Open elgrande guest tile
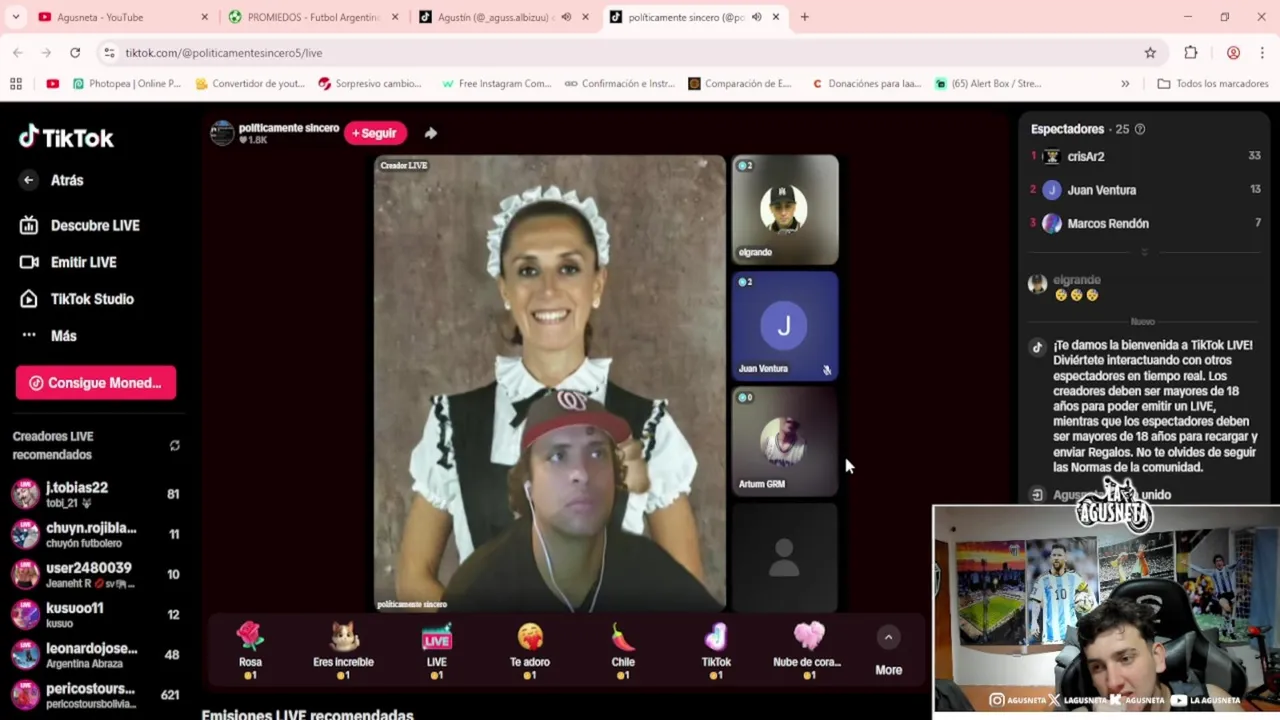The image size is (1280, 720). coord(785,210)
